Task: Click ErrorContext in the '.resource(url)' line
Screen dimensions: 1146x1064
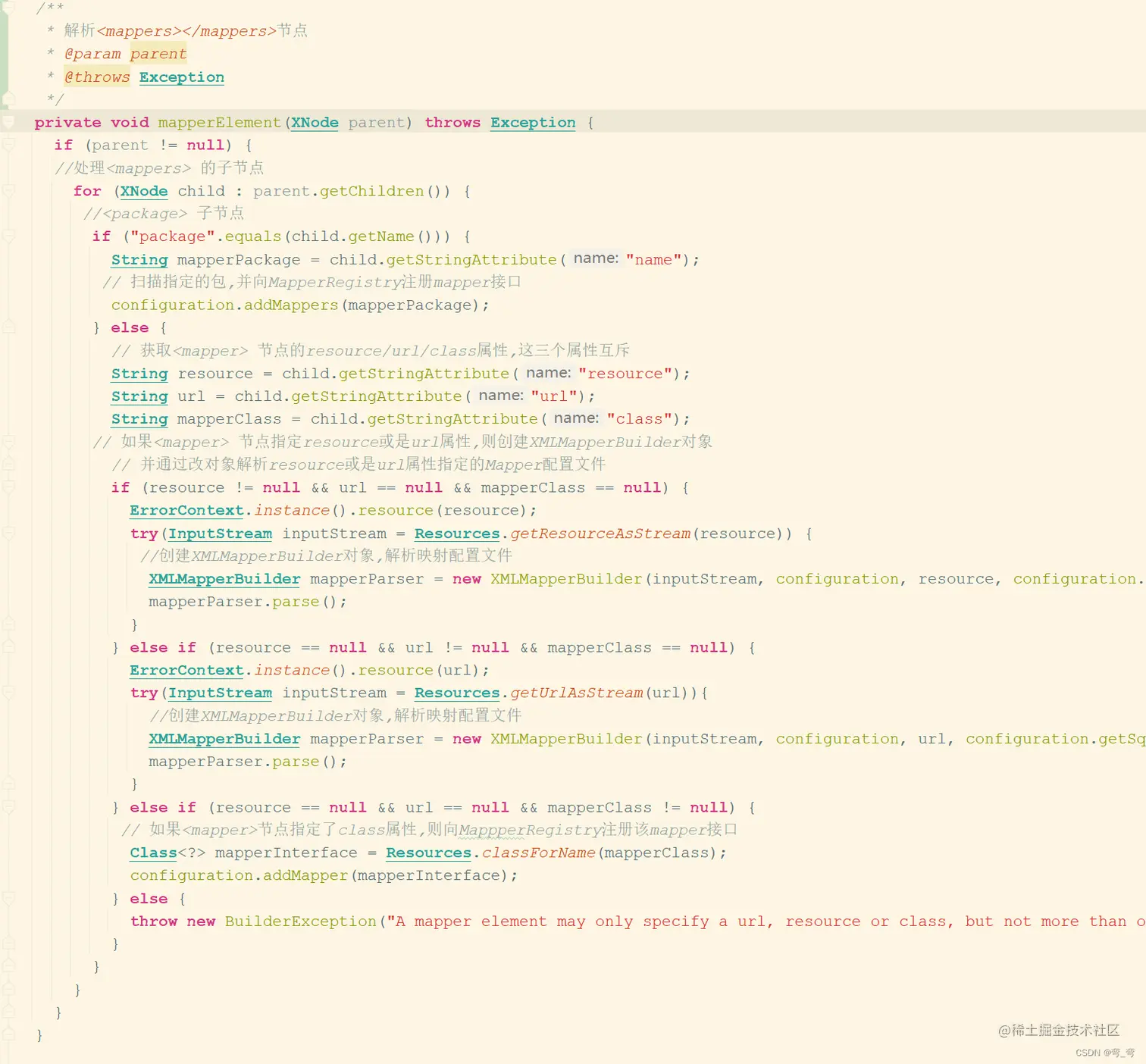Action: (186, 671)
